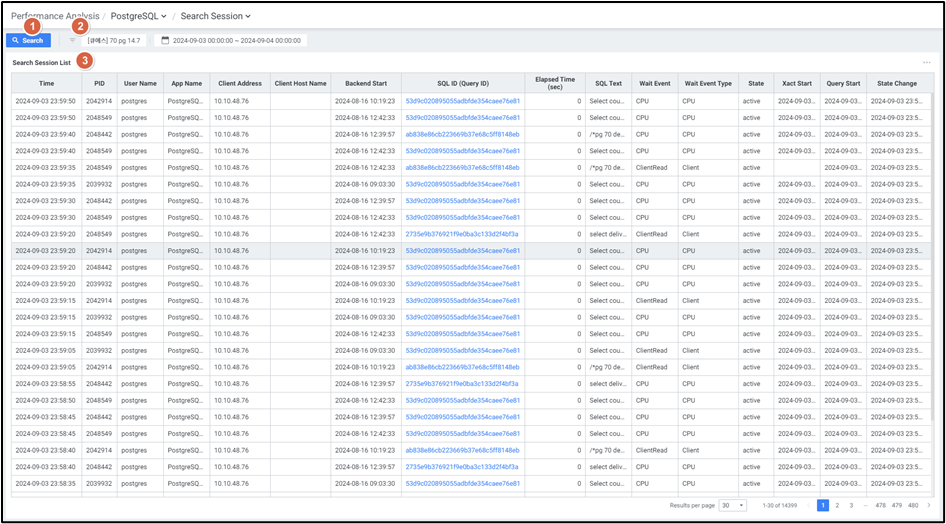The height and width of the screenshot is (524, 946).
Task: Sort by the Time column header
Action: pyautogui.click(x=46, y=83)
